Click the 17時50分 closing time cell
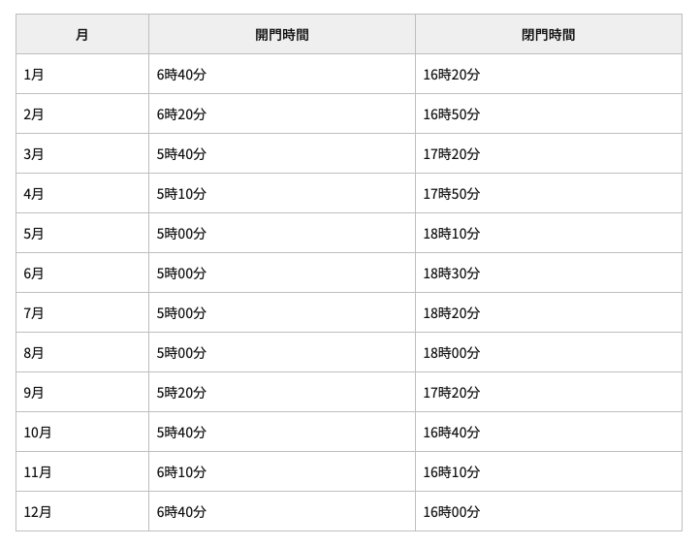Viewport: 700px width, 547px height. click(x=452, y=193)
